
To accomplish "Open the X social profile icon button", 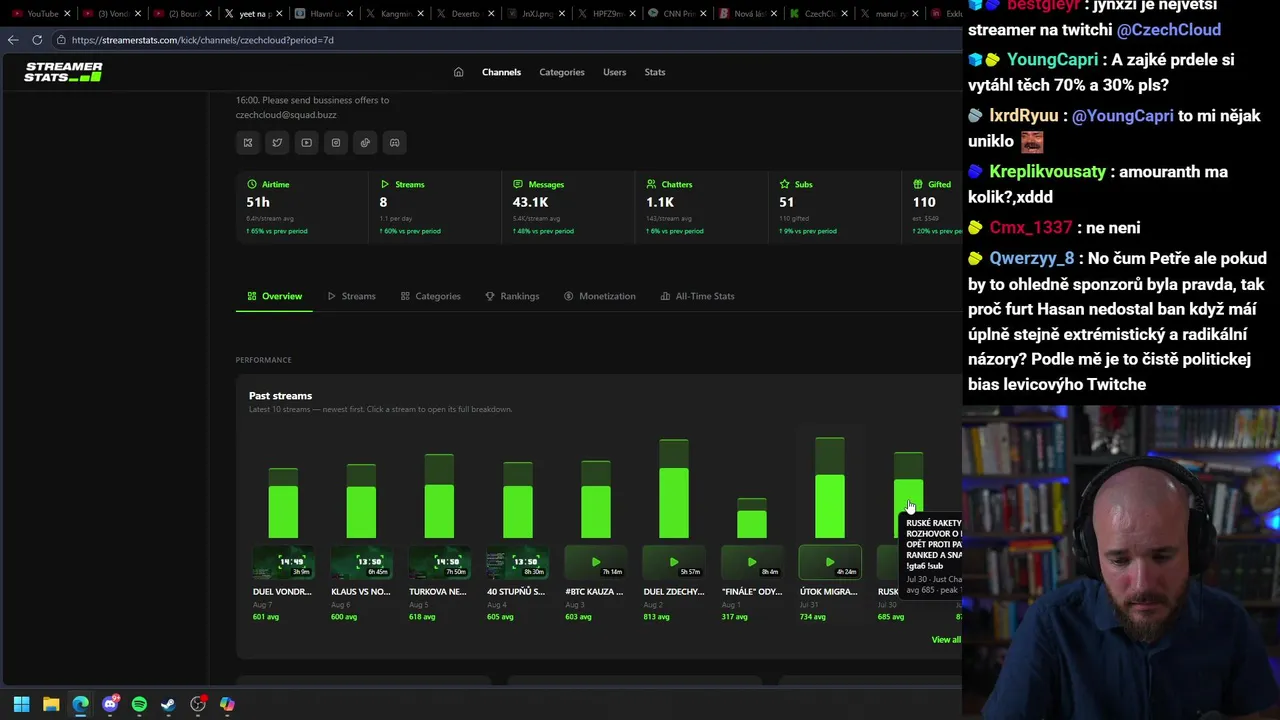I will click(x=248, y=143).
